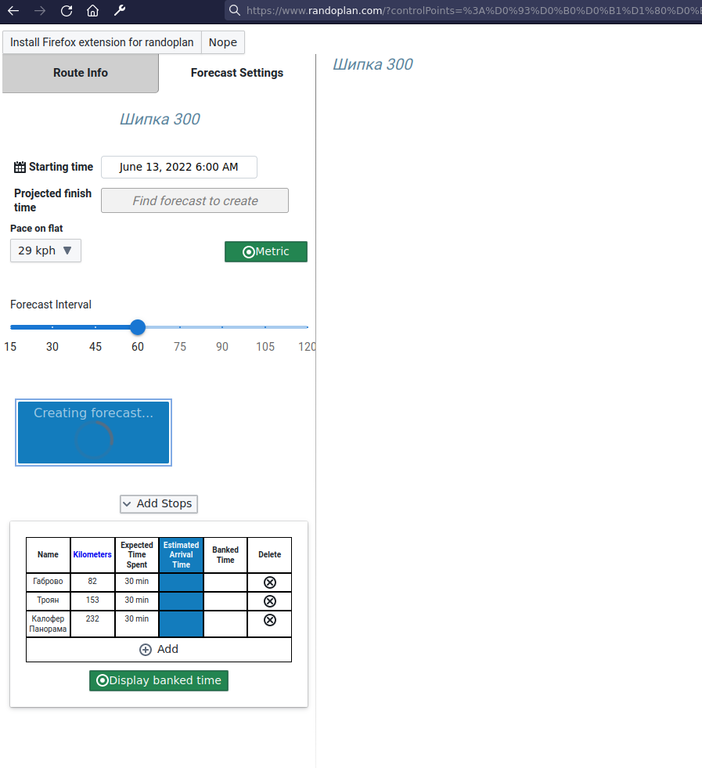Toggle the Metric units button
This screenshot has width=702, height=768.
coord(266,252)
